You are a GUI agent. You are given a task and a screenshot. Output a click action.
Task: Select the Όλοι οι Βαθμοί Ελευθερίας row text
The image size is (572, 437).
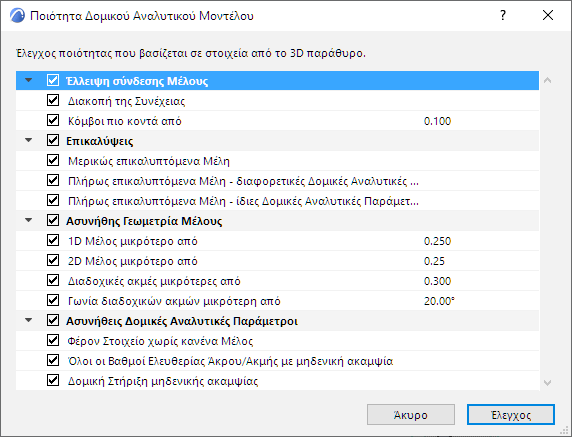point(231,361)
